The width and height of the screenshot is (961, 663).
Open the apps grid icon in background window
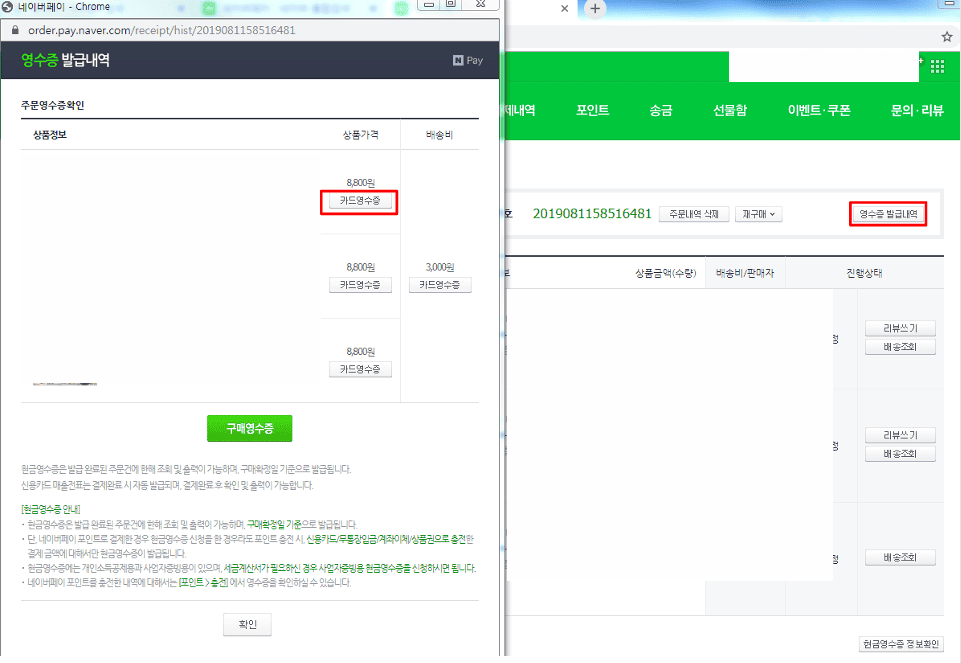[x=937, y=66]
